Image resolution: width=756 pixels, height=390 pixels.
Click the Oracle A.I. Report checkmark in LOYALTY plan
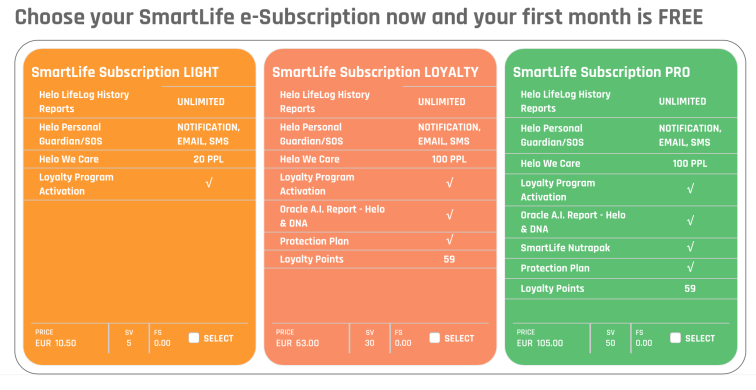click(449, 215)
